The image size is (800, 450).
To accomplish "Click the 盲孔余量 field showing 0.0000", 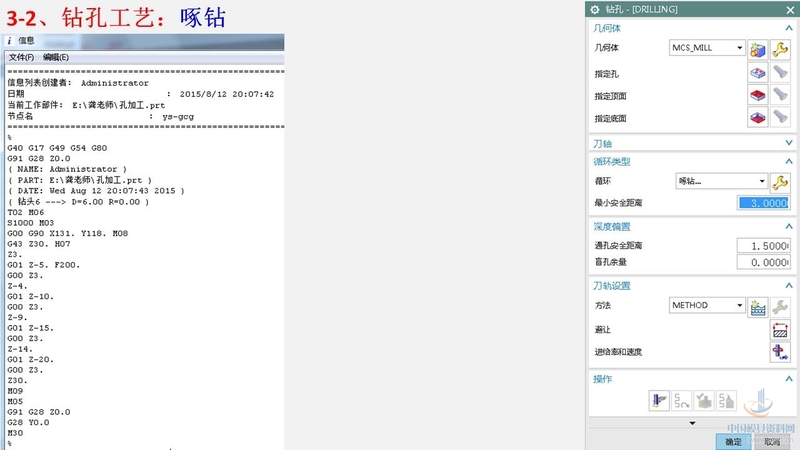I will pyautogui.click(x=763, y=262).
